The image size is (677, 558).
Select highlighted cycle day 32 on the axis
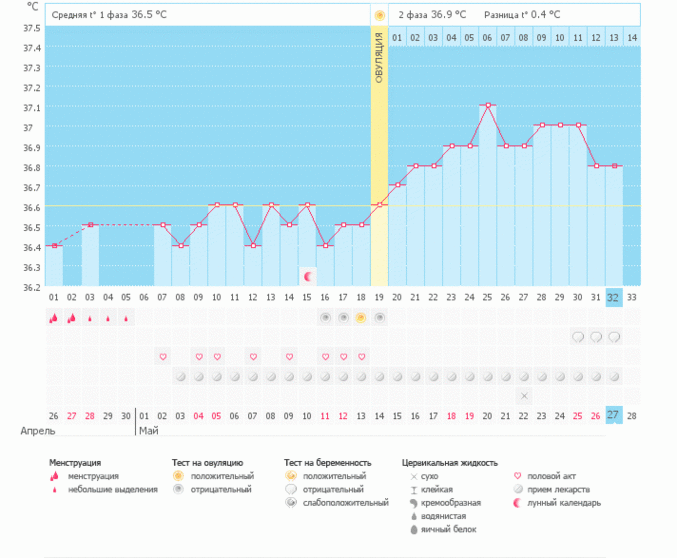[x=613, y=297]
